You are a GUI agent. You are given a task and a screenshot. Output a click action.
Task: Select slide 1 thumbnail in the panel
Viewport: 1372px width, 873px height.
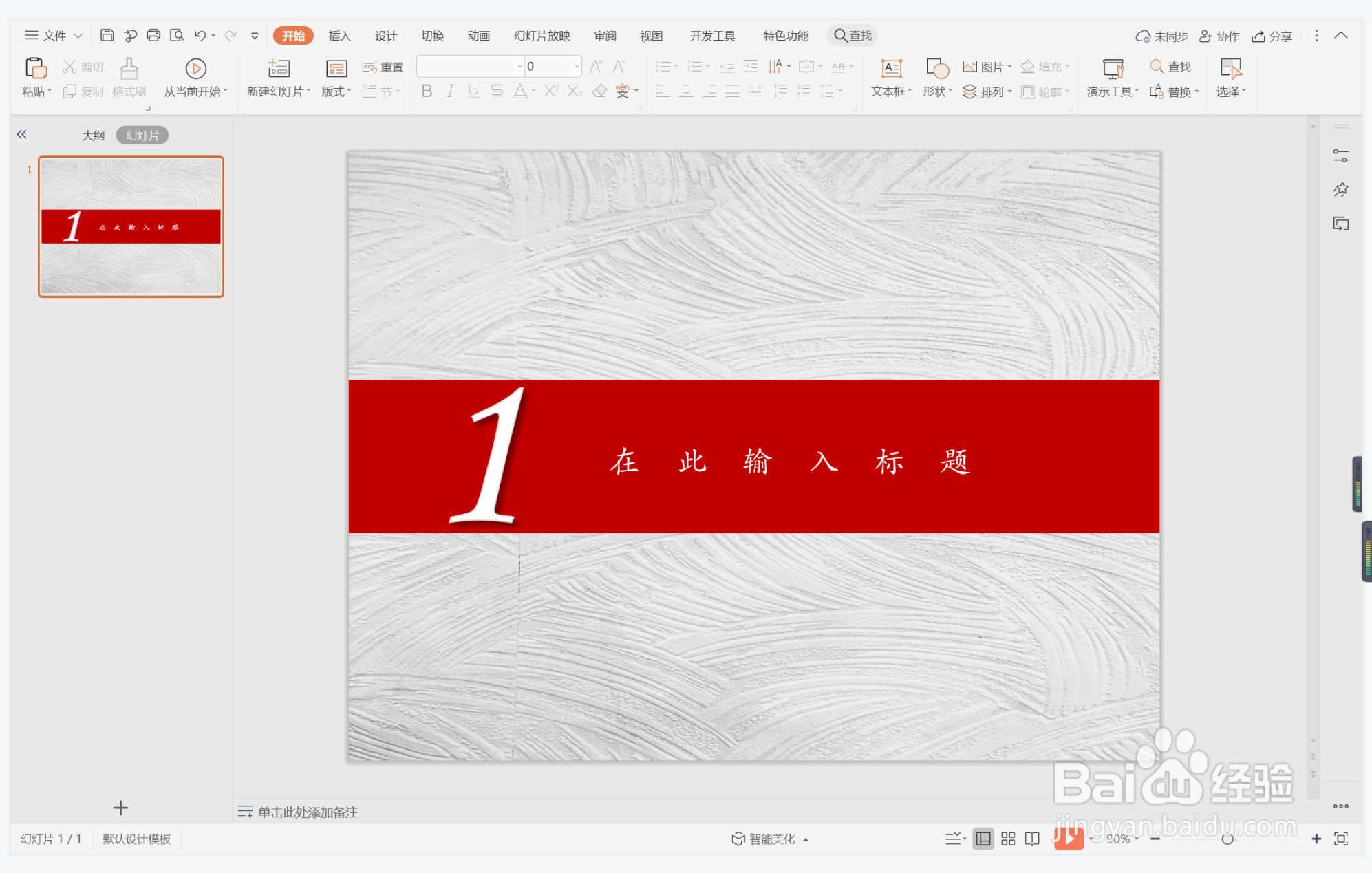[x=131, y=226]
